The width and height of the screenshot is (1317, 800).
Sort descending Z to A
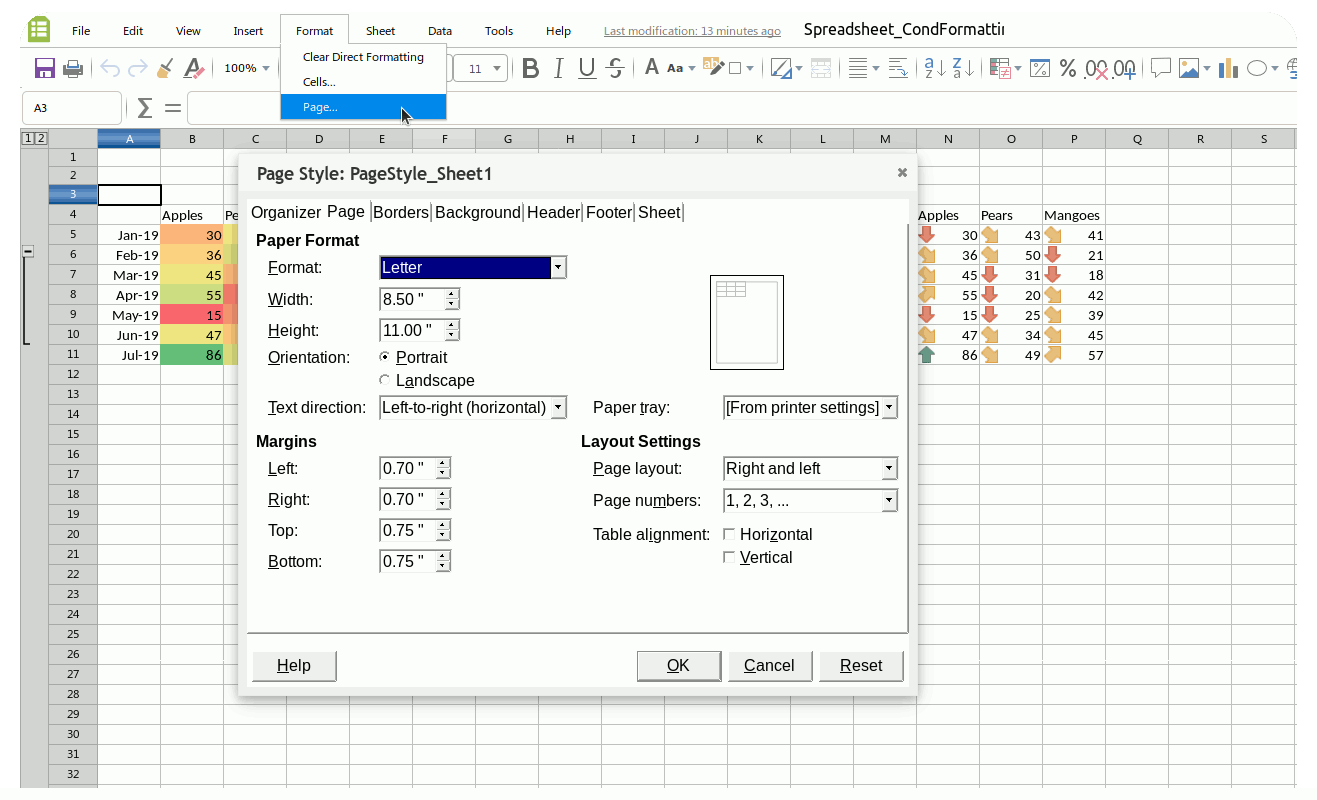[x=964, y=68]
